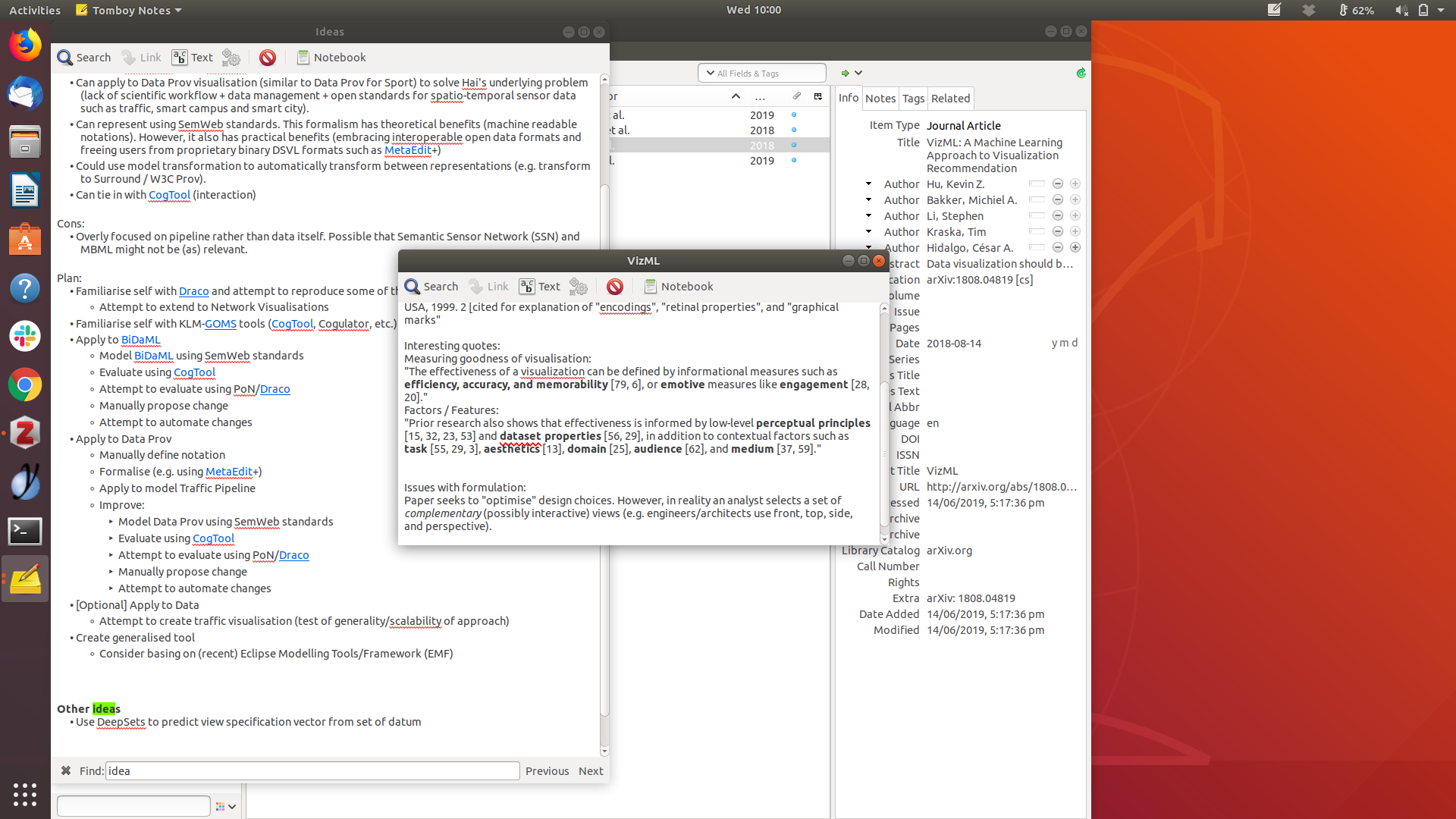Open the Text formatting menu in VizML note
The image size is (1456, 819).
point(539,287)
